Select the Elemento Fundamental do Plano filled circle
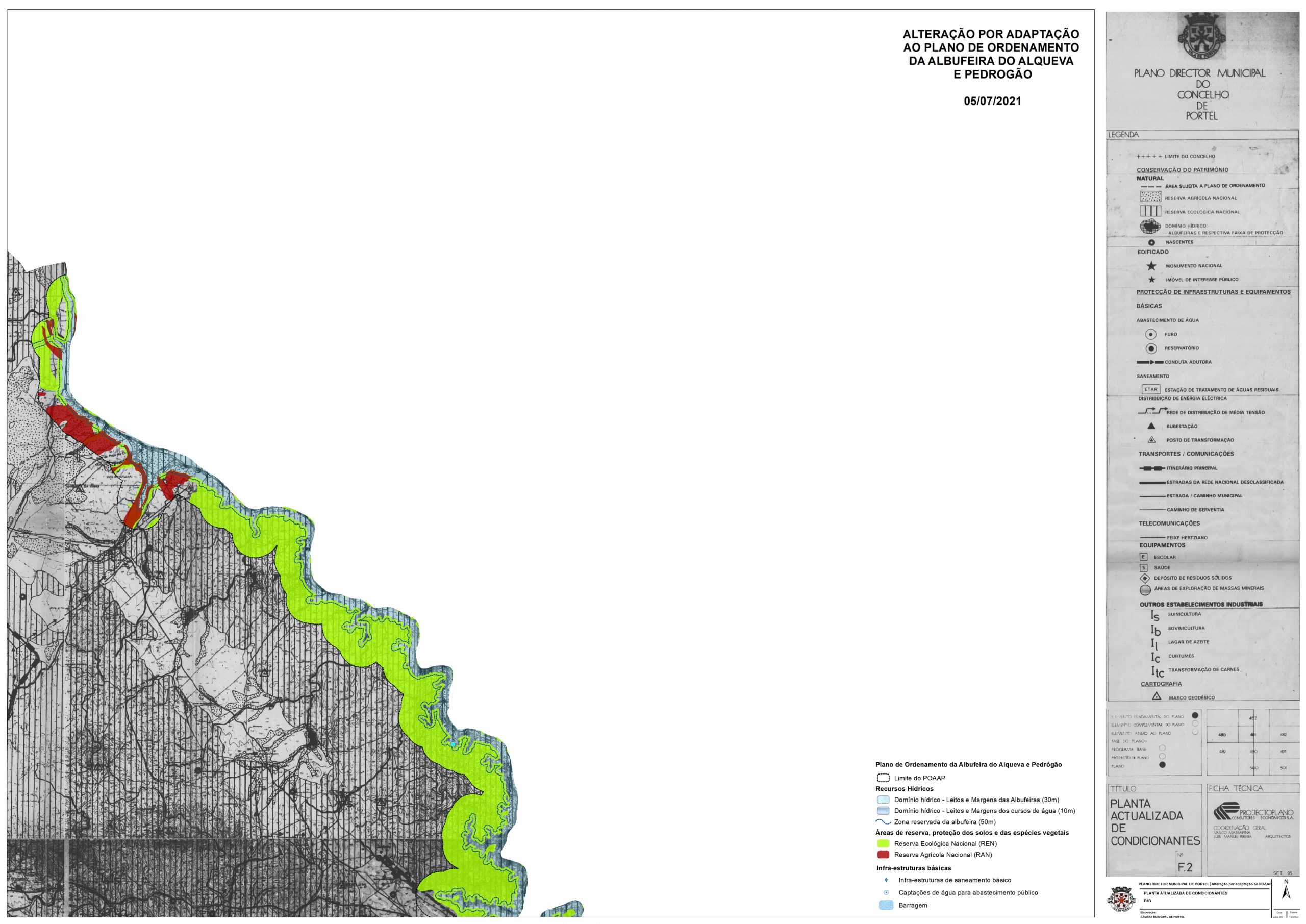The width and height of the screenshot is (1306, 924). pos(1195,716)
